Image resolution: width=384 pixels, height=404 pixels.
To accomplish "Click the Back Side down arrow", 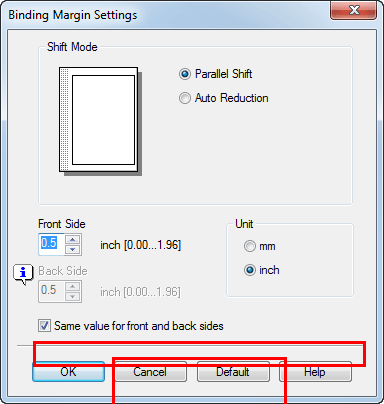I will point(73,297).
